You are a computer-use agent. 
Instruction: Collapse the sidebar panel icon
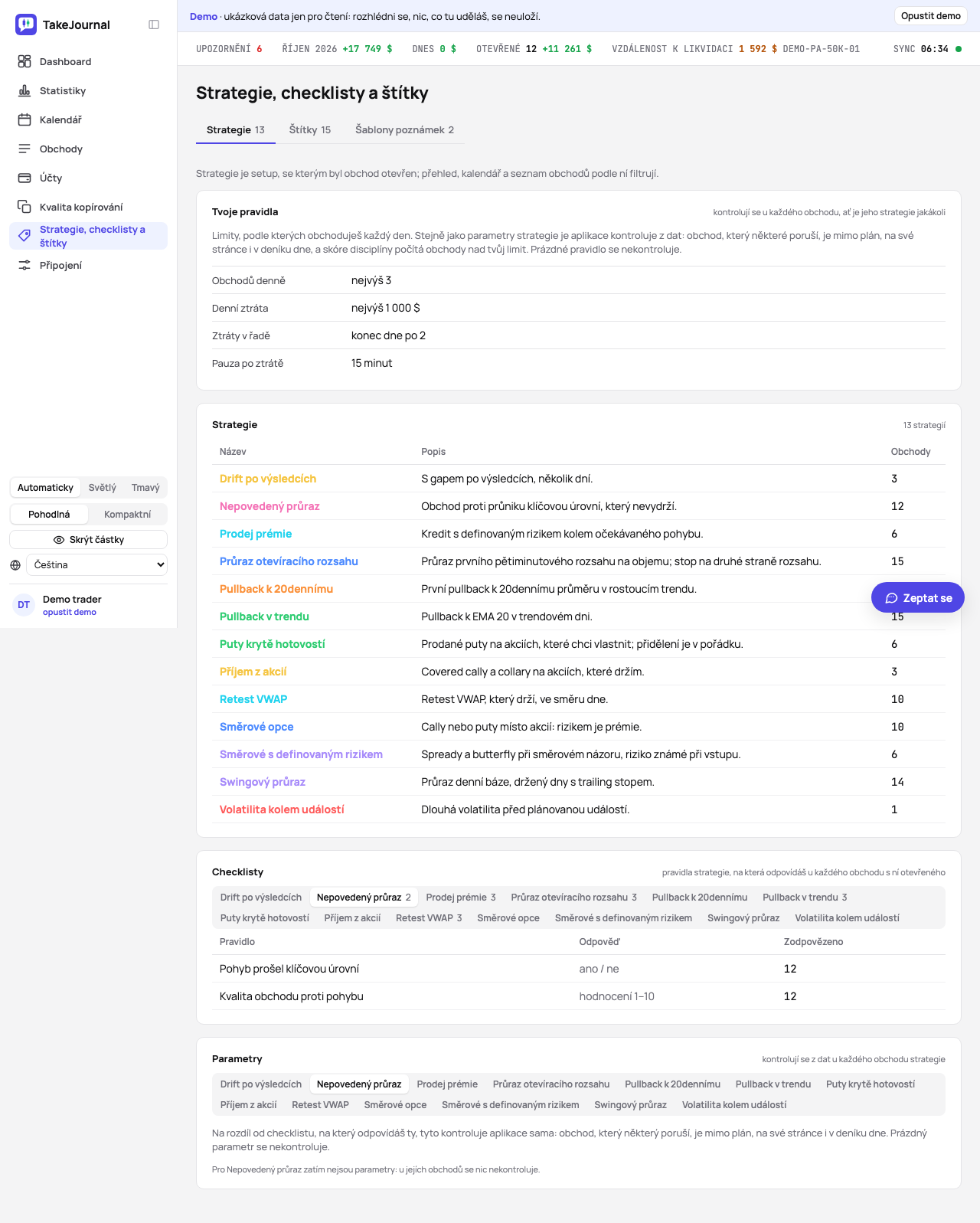click(154, 25)
